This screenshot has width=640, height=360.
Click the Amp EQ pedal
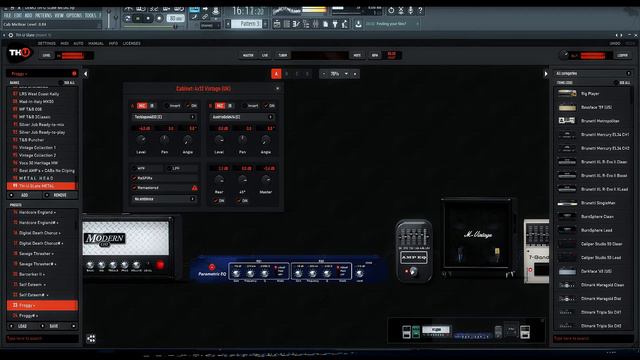click(413, 250)
